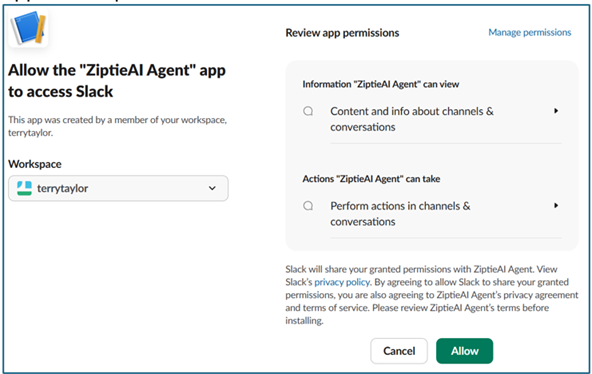
Task: Click the speech bubble icon beside Content and info
Action: [x=308, y=111]
